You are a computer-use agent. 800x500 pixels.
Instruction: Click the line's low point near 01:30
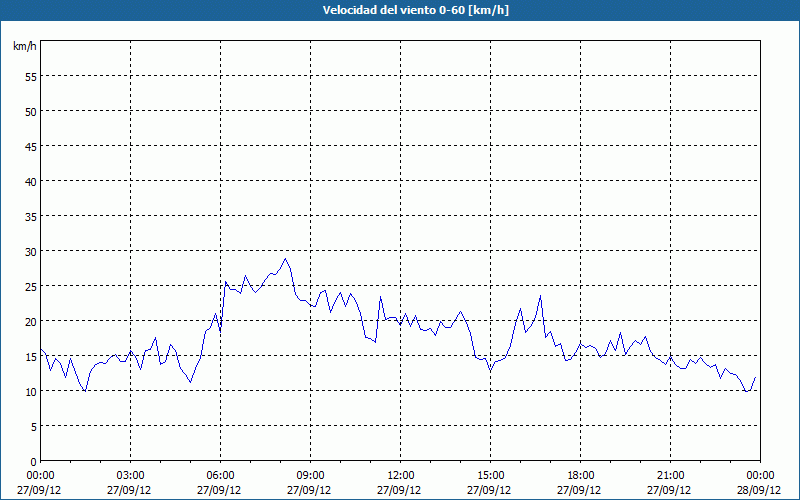pos(85,391)
